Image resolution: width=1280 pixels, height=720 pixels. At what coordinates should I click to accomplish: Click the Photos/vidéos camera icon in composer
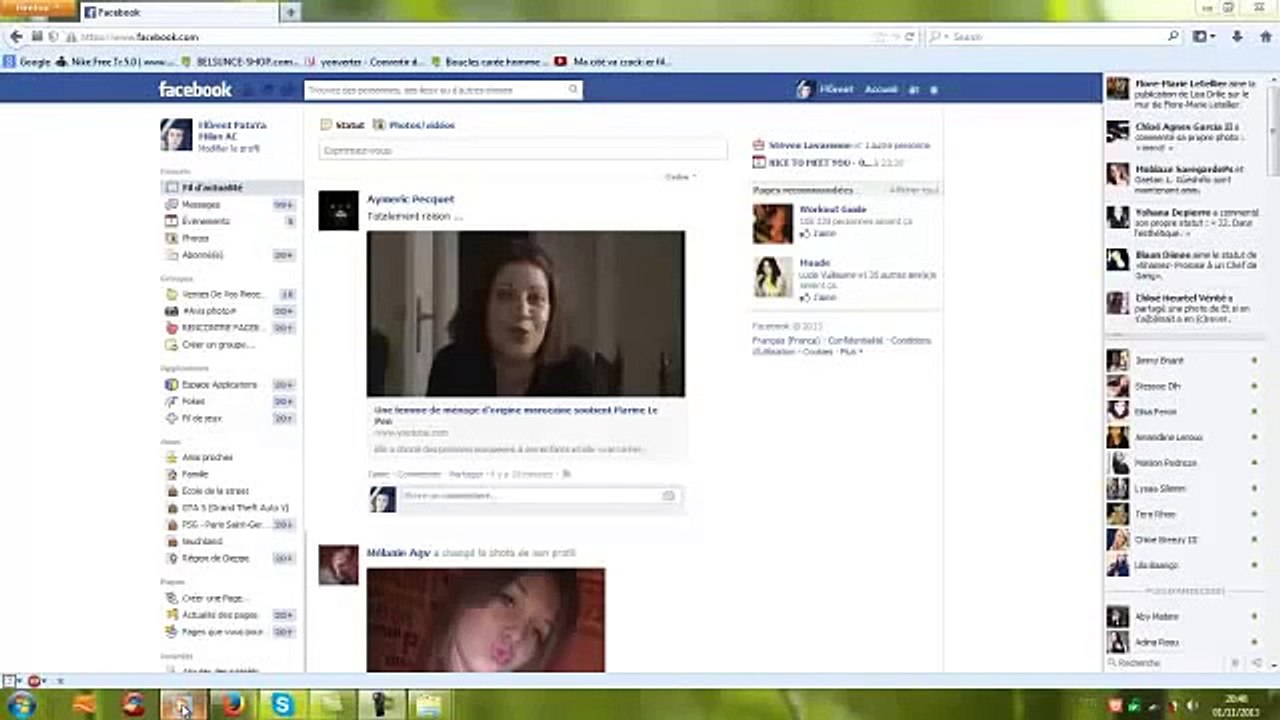pyautogui.click(x=379, y=125)
